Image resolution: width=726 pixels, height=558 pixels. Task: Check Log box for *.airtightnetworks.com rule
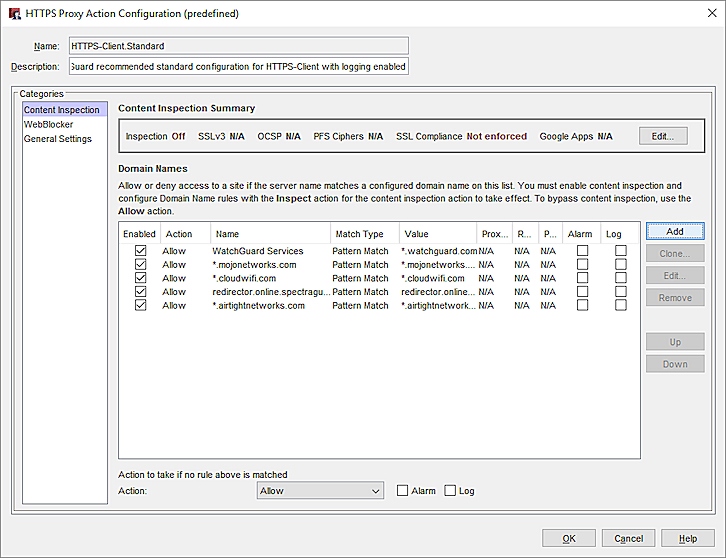click(x=621, y=306)
